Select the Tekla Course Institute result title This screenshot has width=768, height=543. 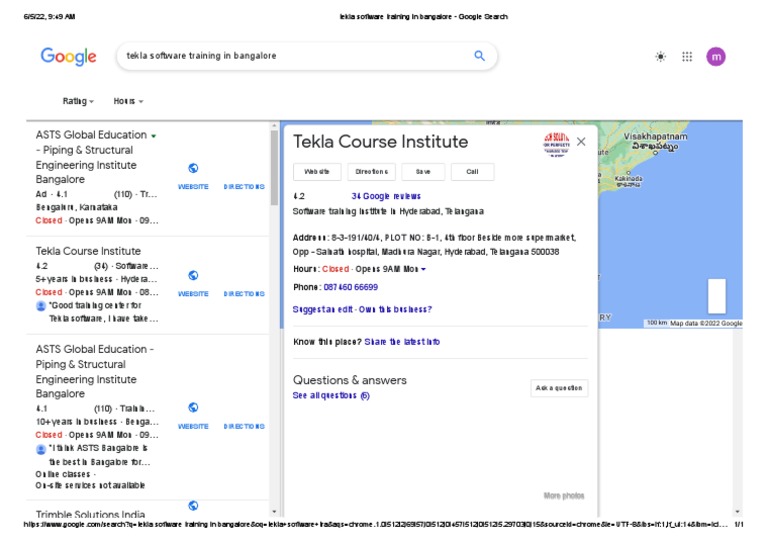click(88, 251)
